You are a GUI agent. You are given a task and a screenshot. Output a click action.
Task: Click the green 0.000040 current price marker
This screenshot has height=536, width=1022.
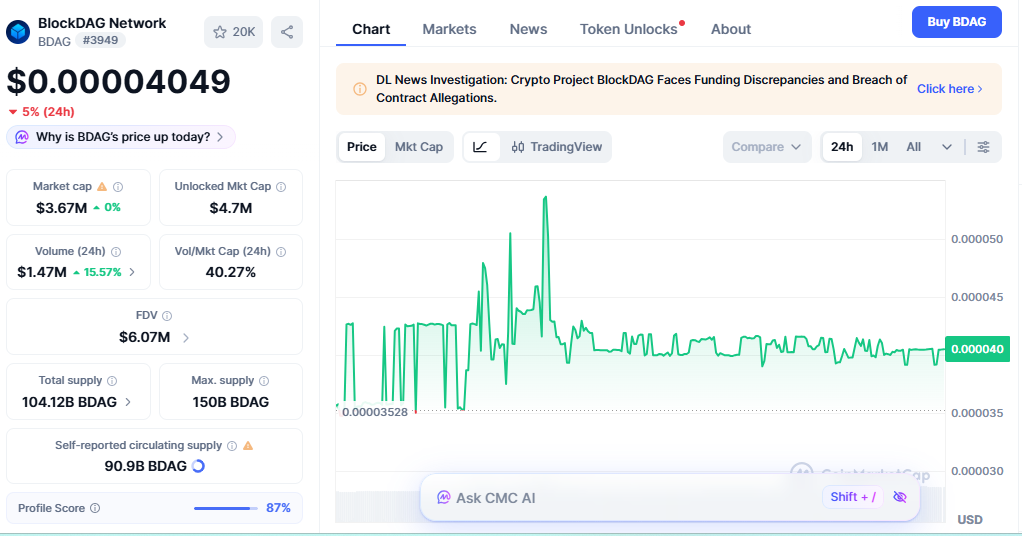pos(977,349)
